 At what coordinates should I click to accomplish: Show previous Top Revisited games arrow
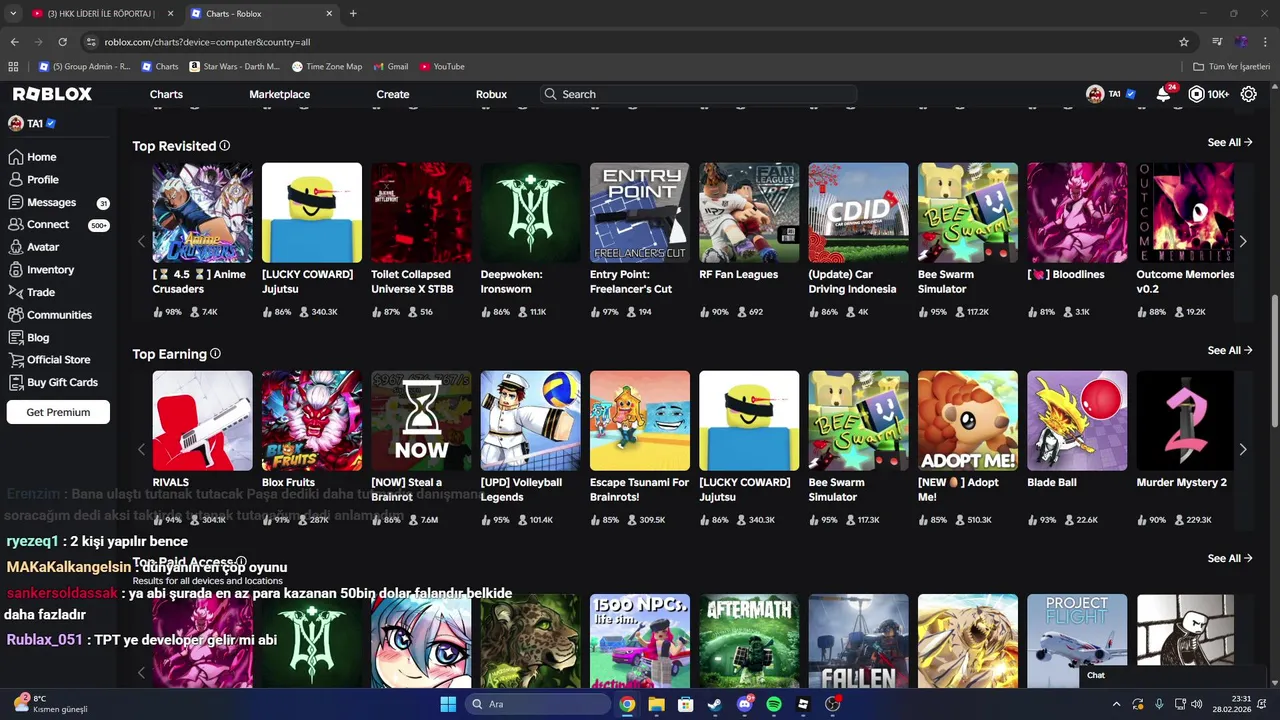click(141, 241)
